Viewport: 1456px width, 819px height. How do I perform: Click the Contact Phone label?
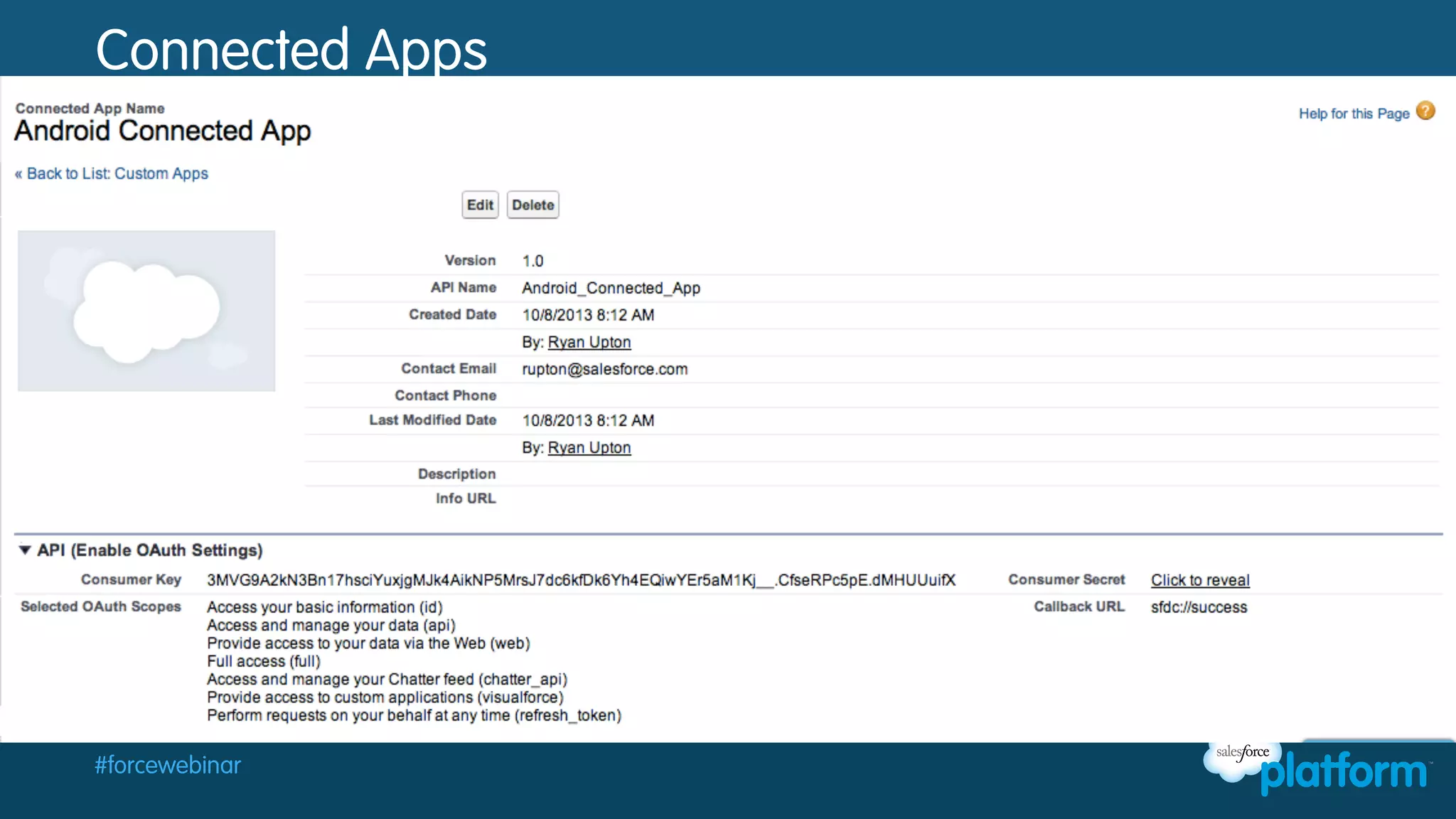[446, 395]
